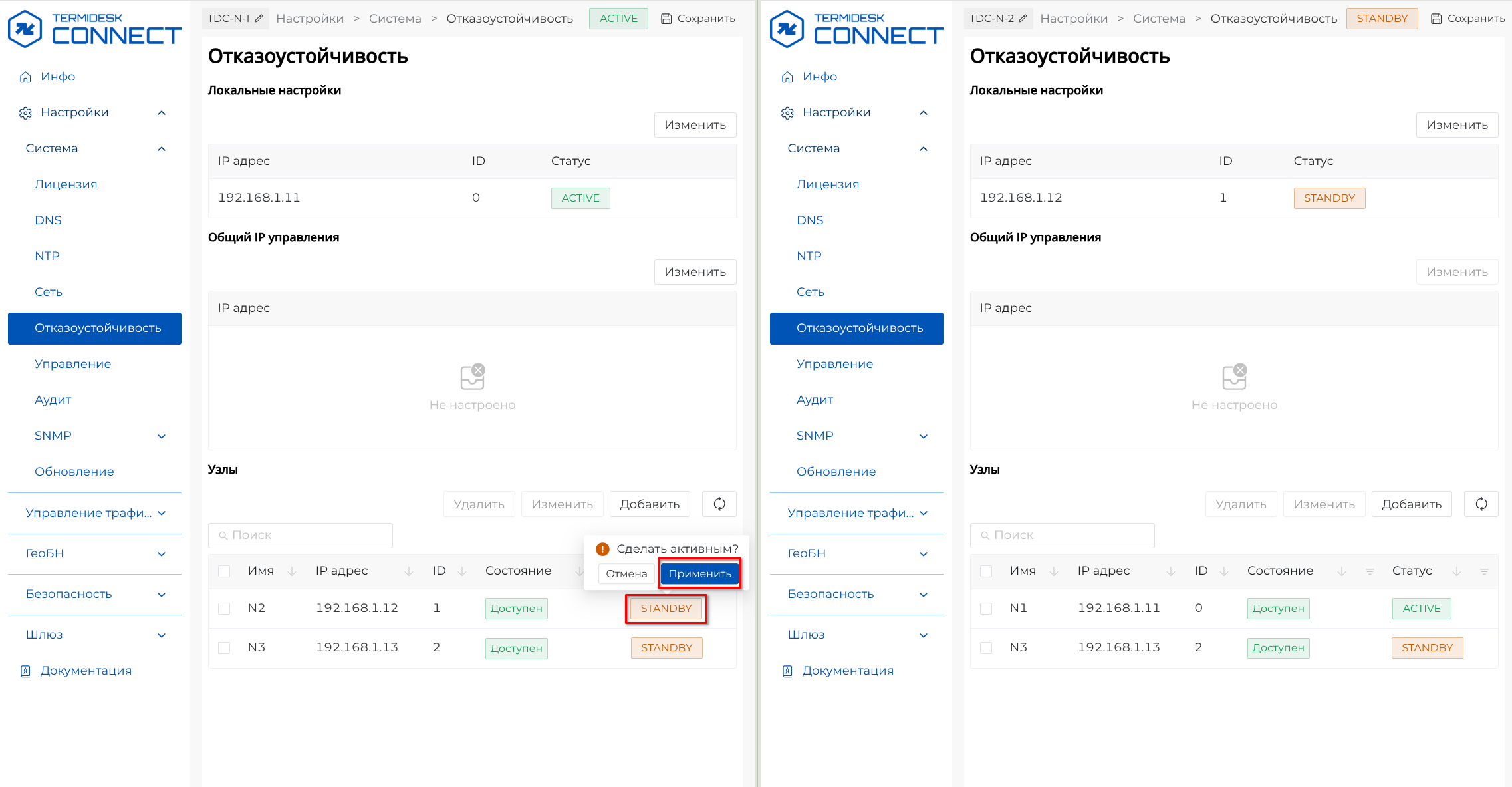
Task: Collapse the Настройки section in right sidebar
Action: tap(924, 113)
